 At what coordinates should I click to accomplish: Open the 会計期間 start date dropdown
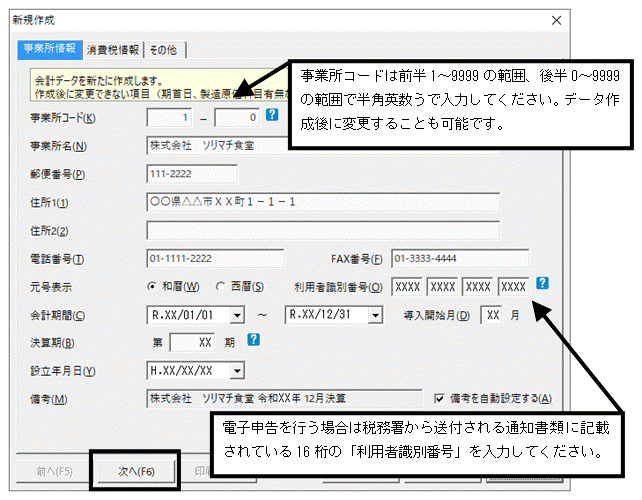[x=237, y=315]
